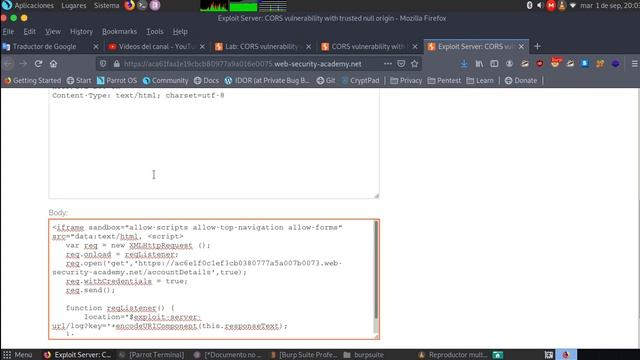Open the Firefox account icon
Screen dimensions: 640x360
(509, 64)
